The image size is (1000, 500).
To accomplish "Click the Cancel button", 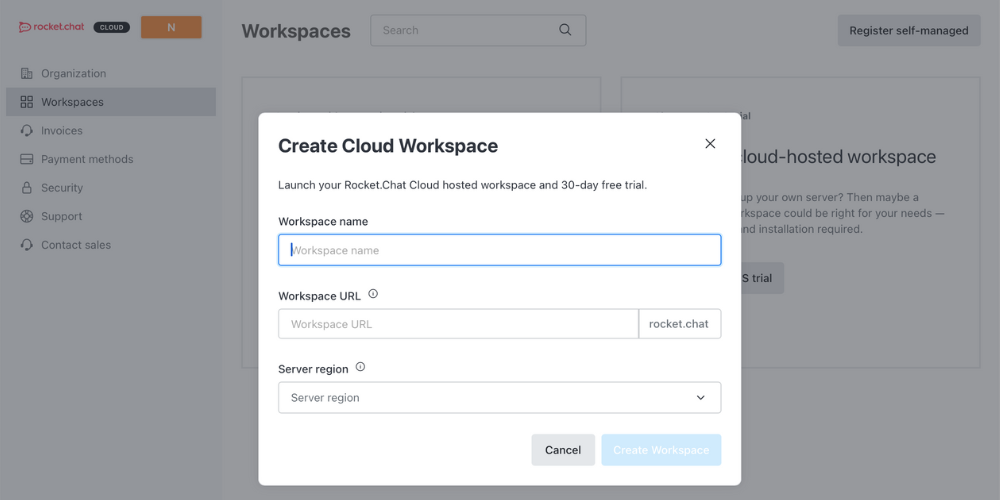I will tap(563, 450).
